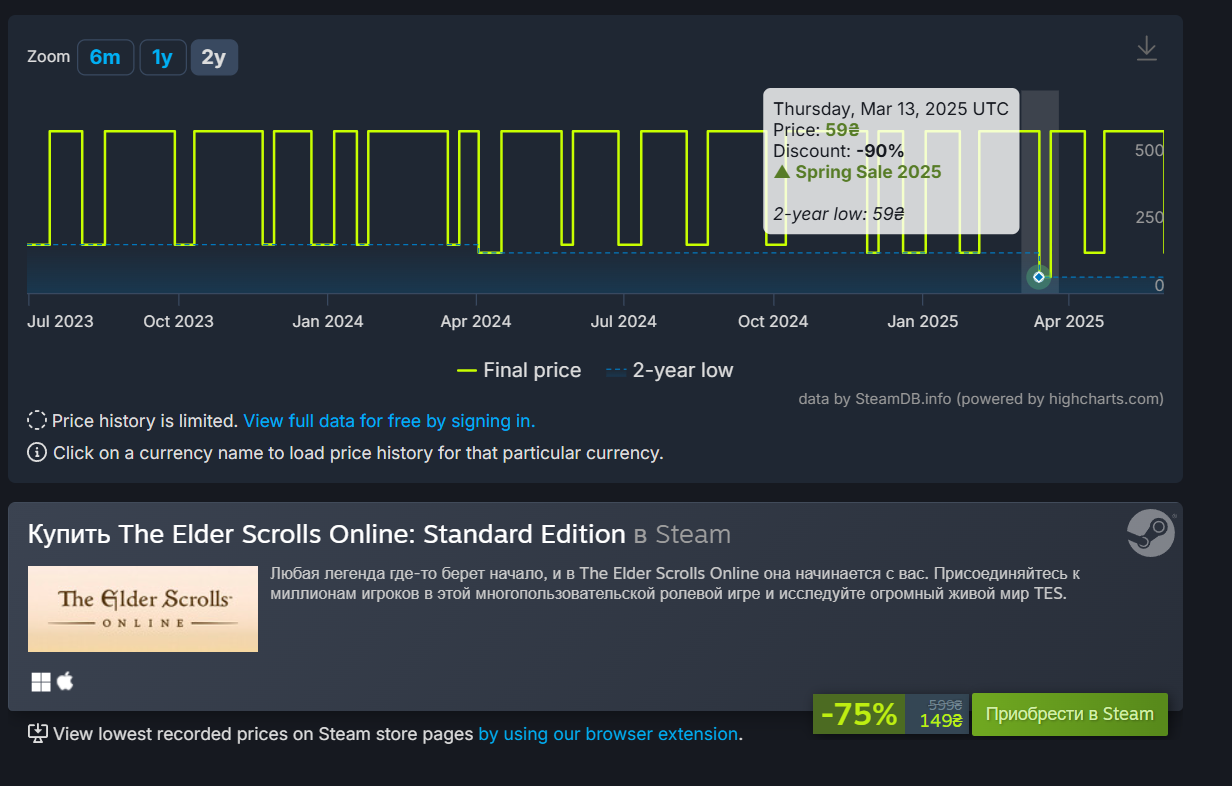Open The Elder Scrolls Online thumbnail
Viewport: 1232px width, 786px height.
pyautogui.click(x=143, y=609)
